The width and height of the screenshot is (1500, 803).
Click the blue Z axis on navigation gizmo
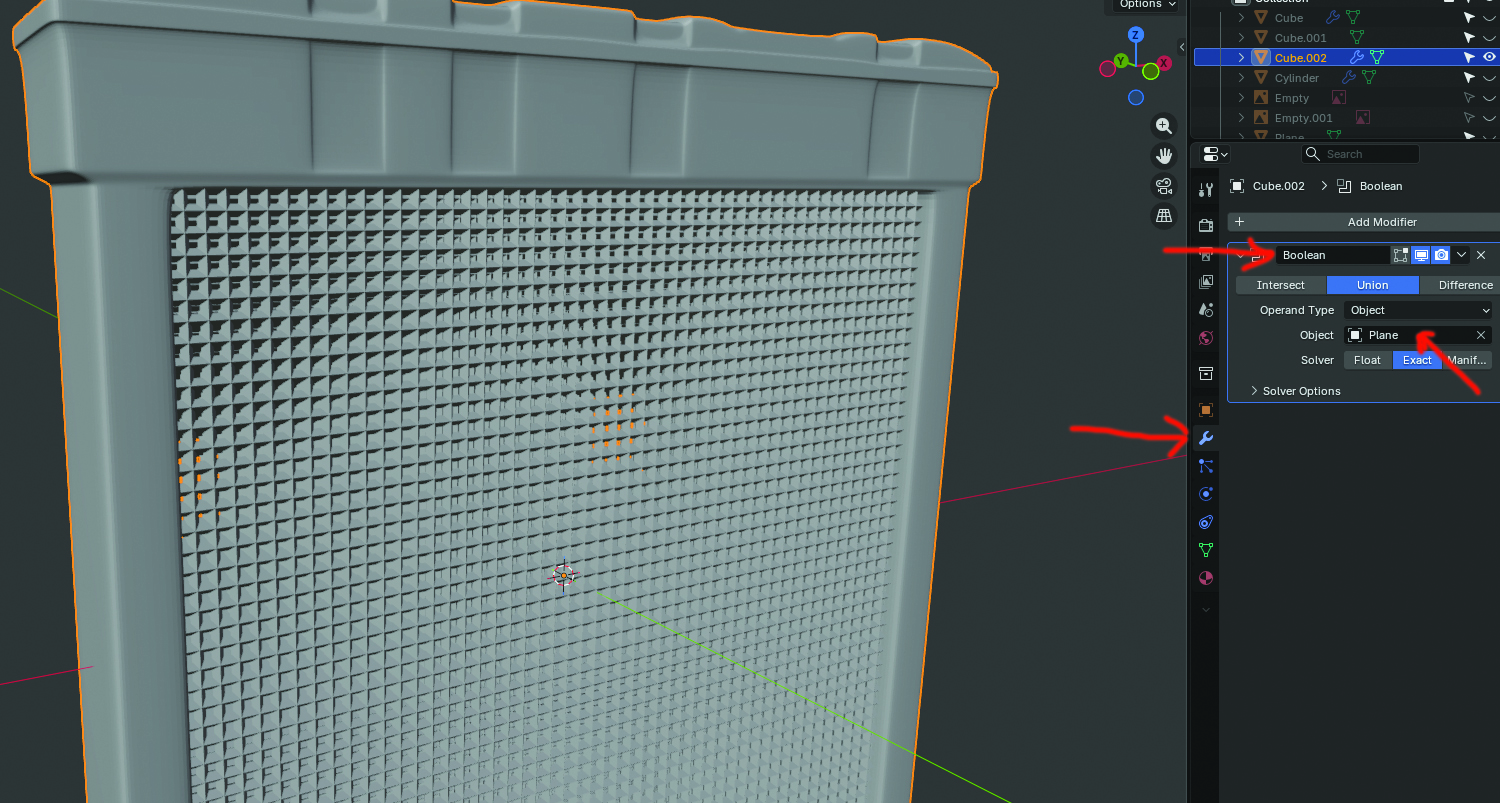point(1135,34)
